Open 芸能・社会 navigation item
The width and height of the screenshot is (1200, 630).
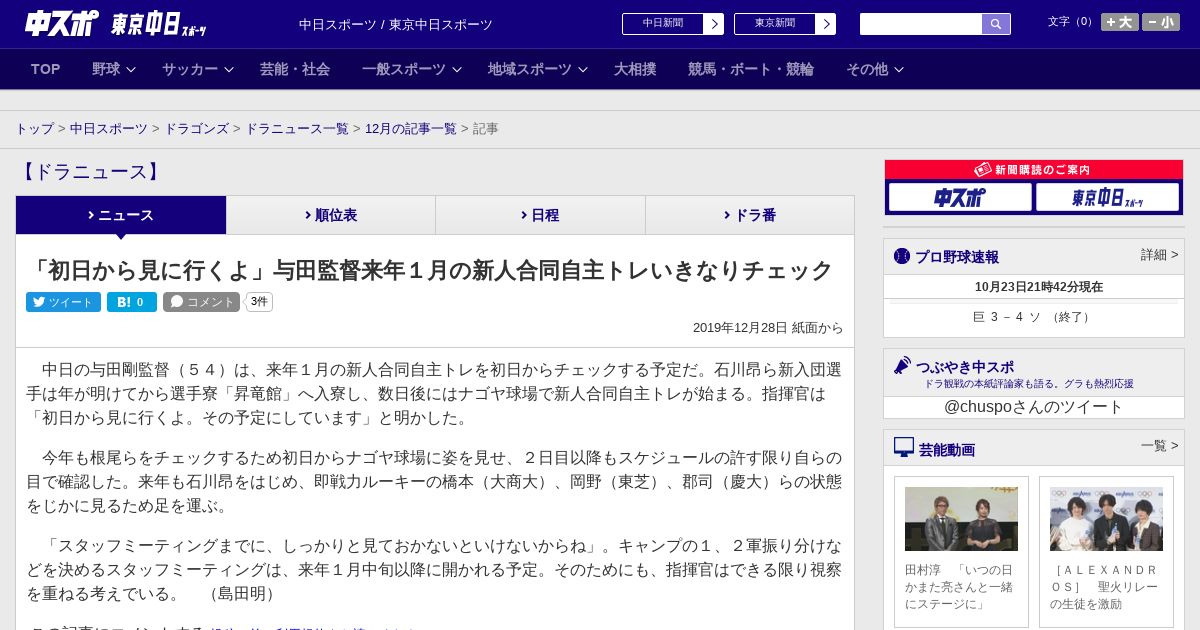pyautogui.click(x=295, y=69)
